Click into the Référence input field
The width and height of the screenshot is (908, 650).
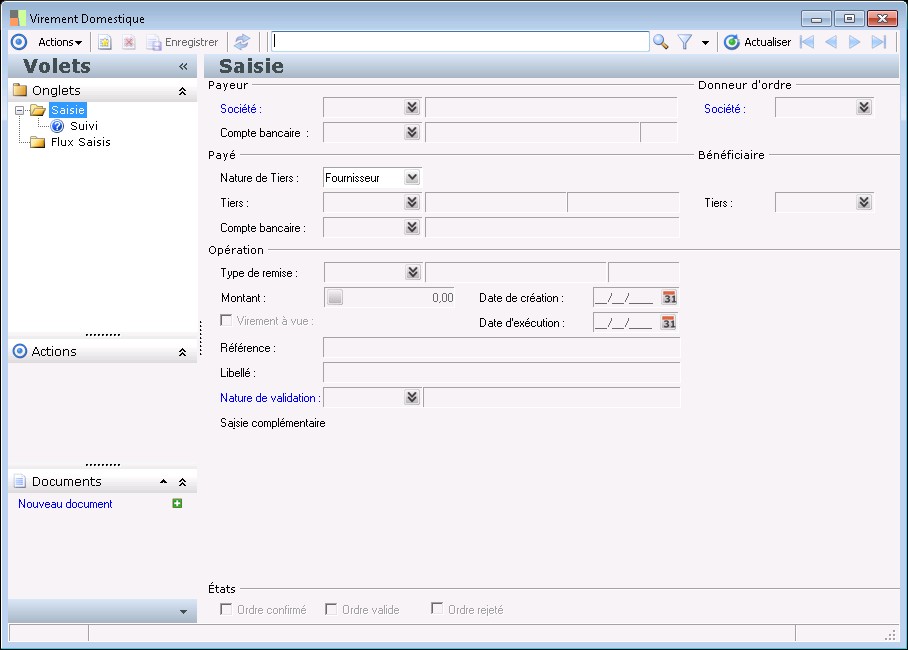(501, 348)
